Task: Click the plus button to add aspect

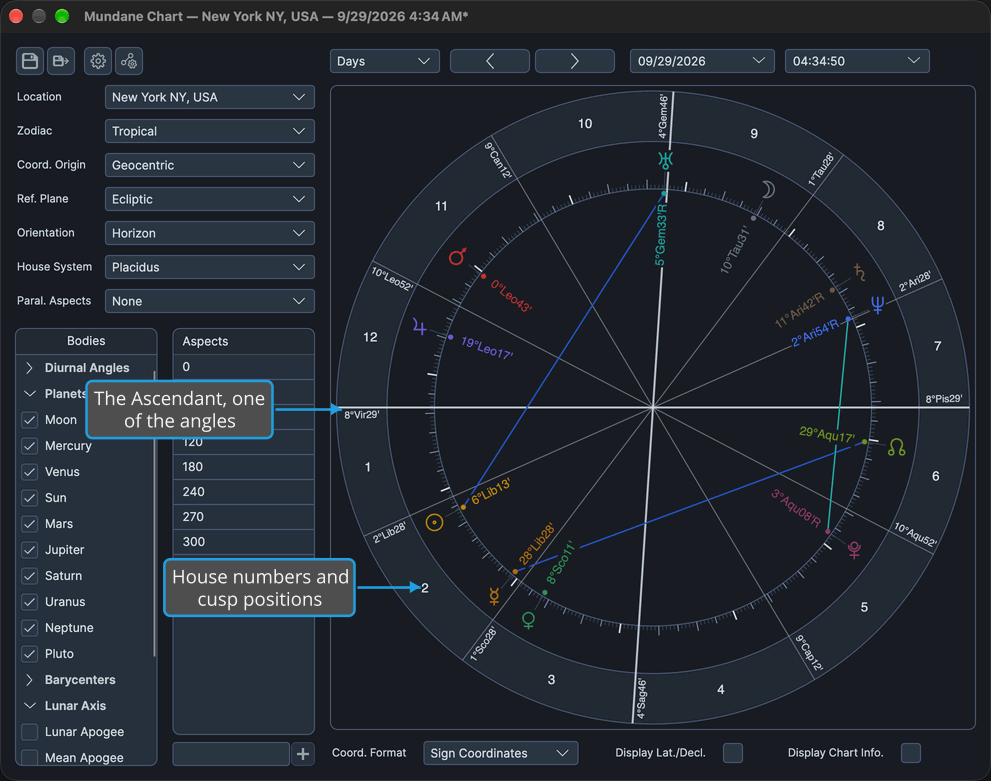Action: pyautogui.click(x=303, y=754)
